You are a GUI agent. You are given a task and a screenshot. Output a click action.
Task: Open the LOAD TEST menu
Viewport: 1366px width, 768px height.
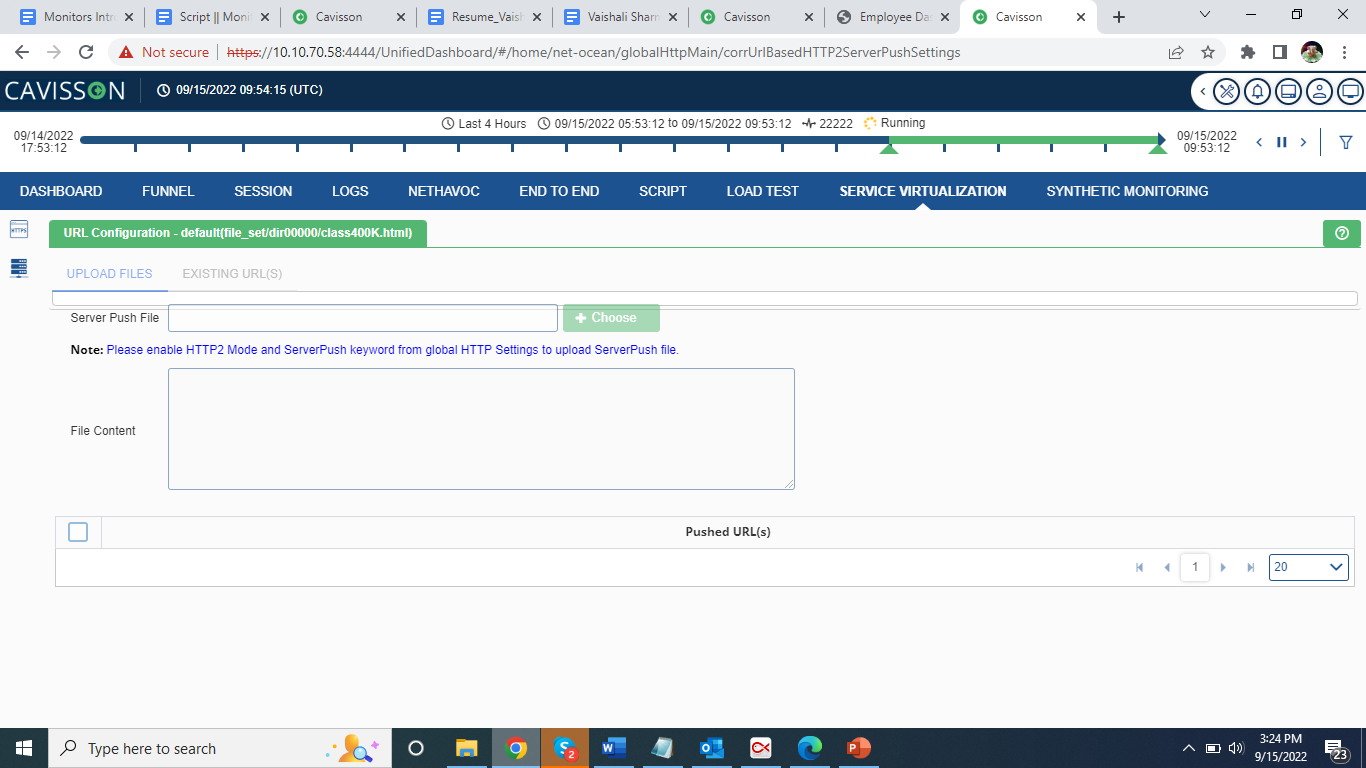pyautogui.click(x=763, y=191)
